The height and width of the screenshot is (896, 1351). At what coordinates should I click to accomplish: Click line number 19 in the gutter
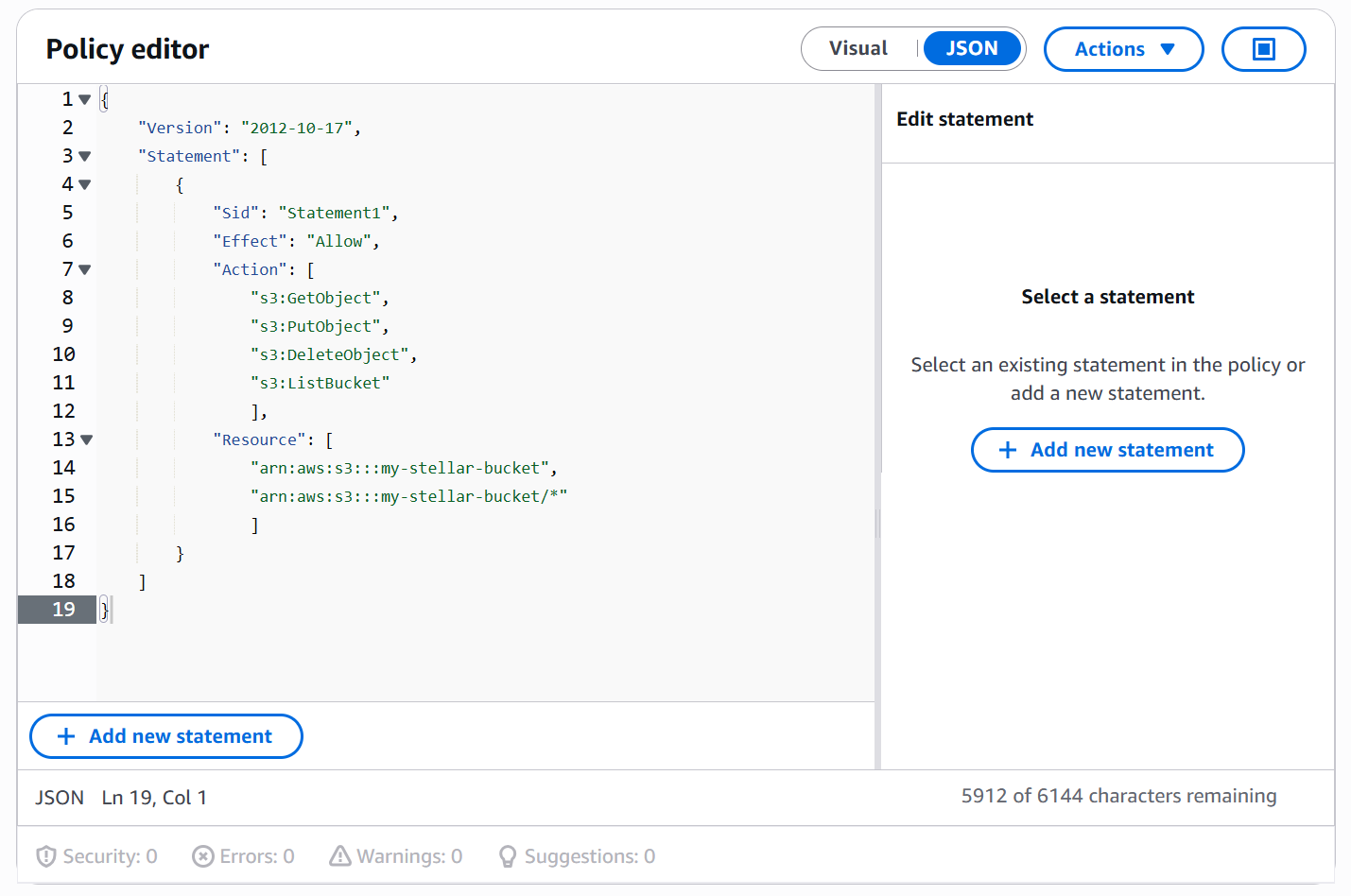tap(63, 610)
